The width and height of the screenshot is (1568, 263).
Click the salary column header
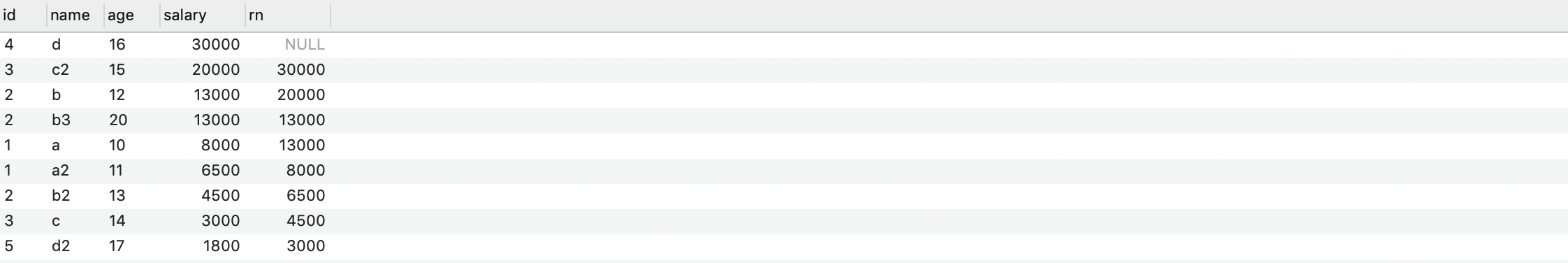tap(203, 15)
